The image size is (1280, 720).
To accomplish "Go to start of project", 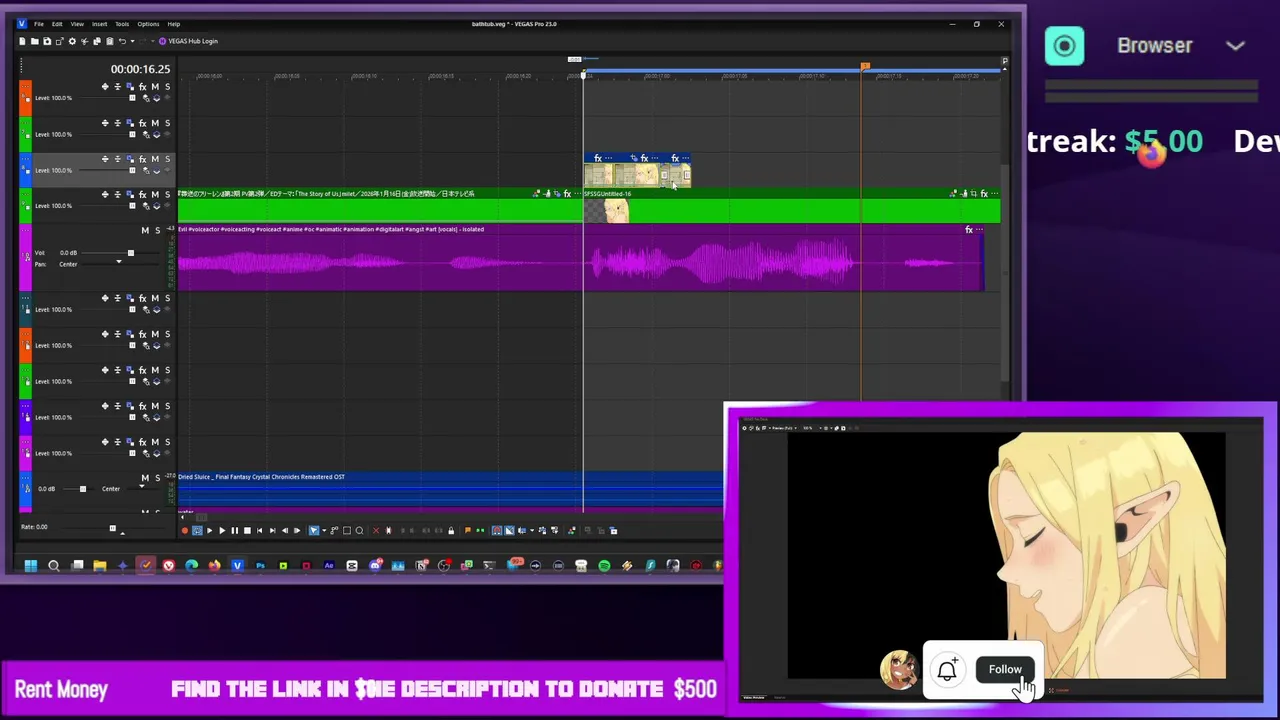I will coord(259,531).
